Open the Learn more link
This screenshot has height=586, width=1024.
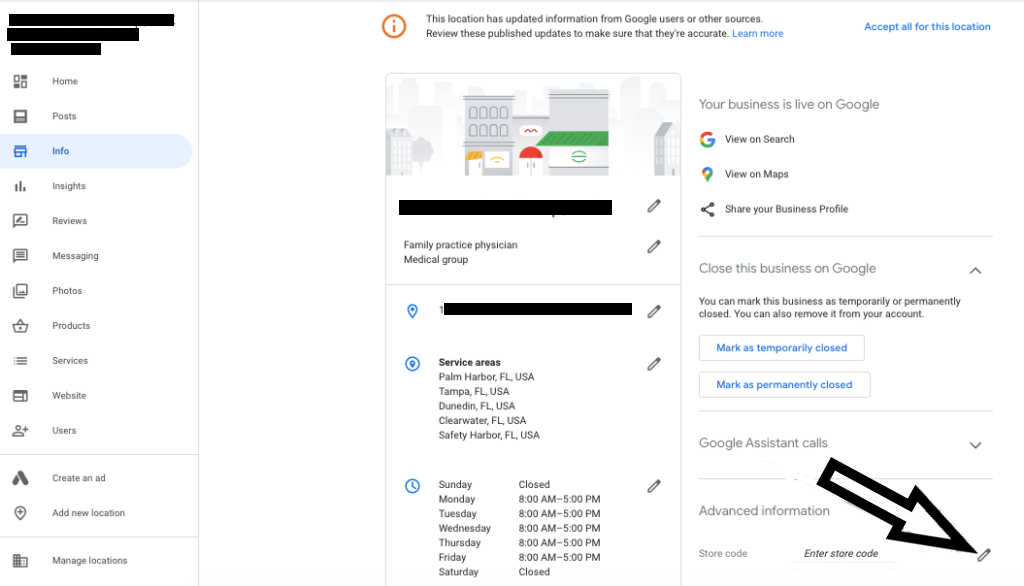click(758, 33)
